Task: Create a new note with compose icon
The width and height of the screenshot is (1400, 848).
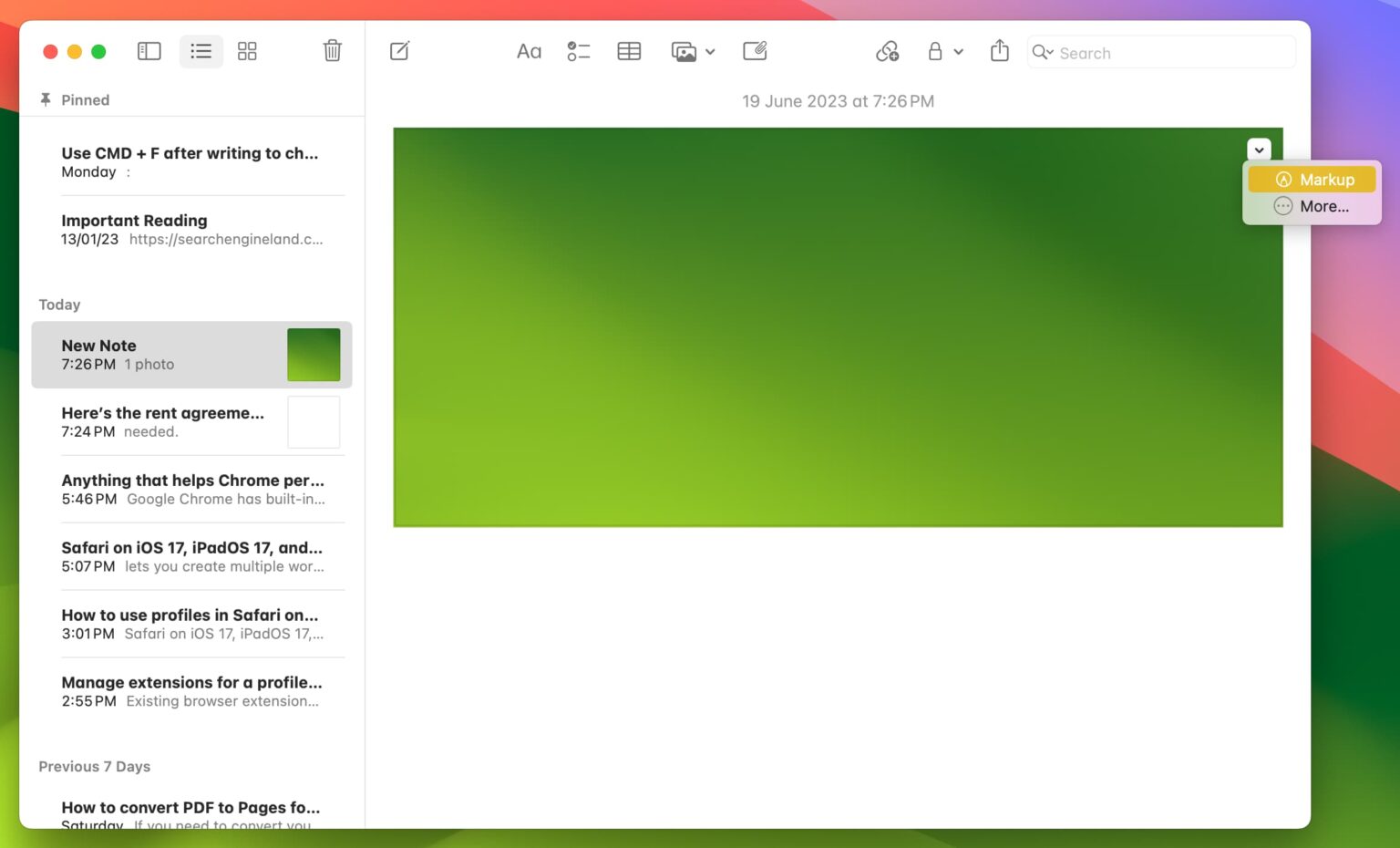Action: [400, 51]
